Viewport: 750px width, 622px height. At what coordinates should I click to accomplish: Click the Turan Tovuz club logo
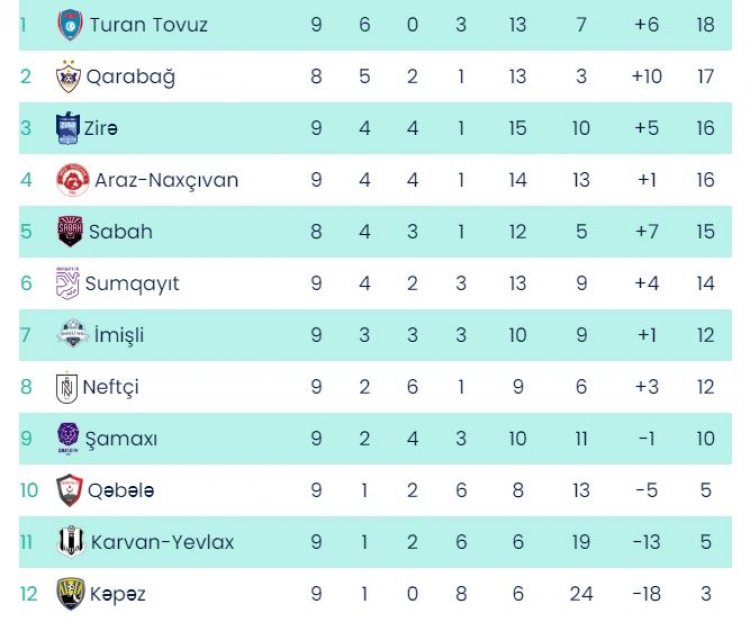[x=70, y=24]
